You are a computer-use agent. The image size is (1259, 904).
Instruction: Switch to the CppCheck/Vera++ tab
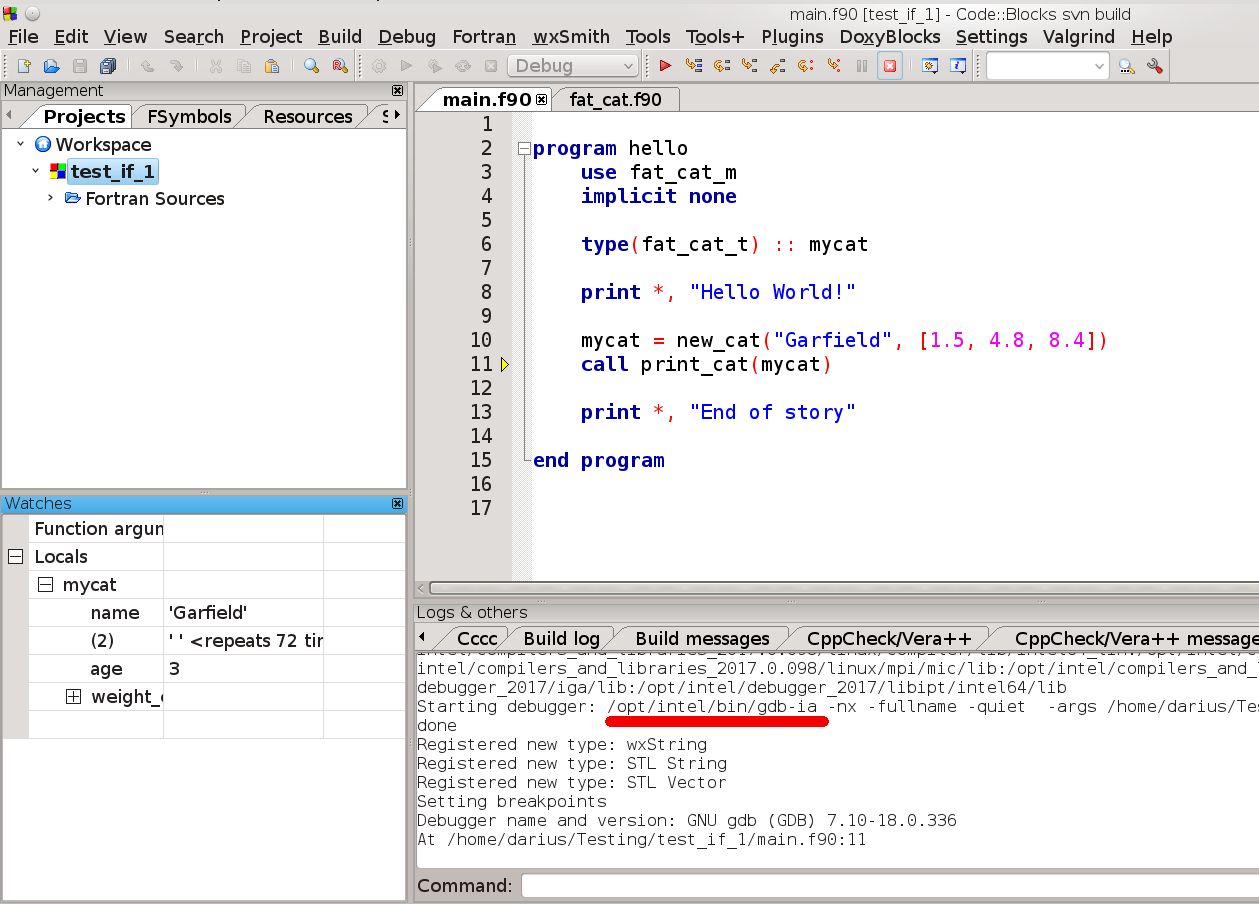889,638
